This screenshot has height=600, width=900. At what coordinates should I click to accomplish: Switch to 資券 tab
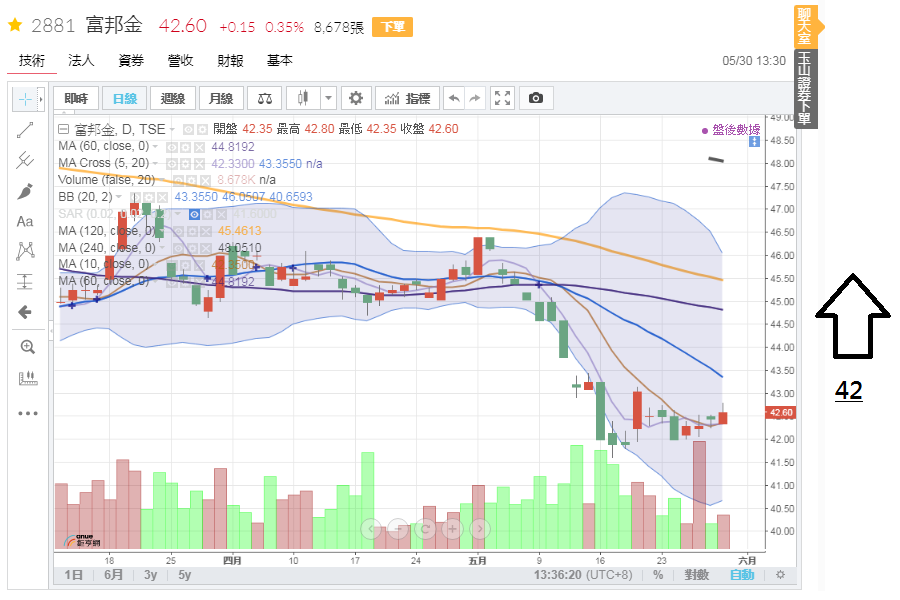(131, 60)
